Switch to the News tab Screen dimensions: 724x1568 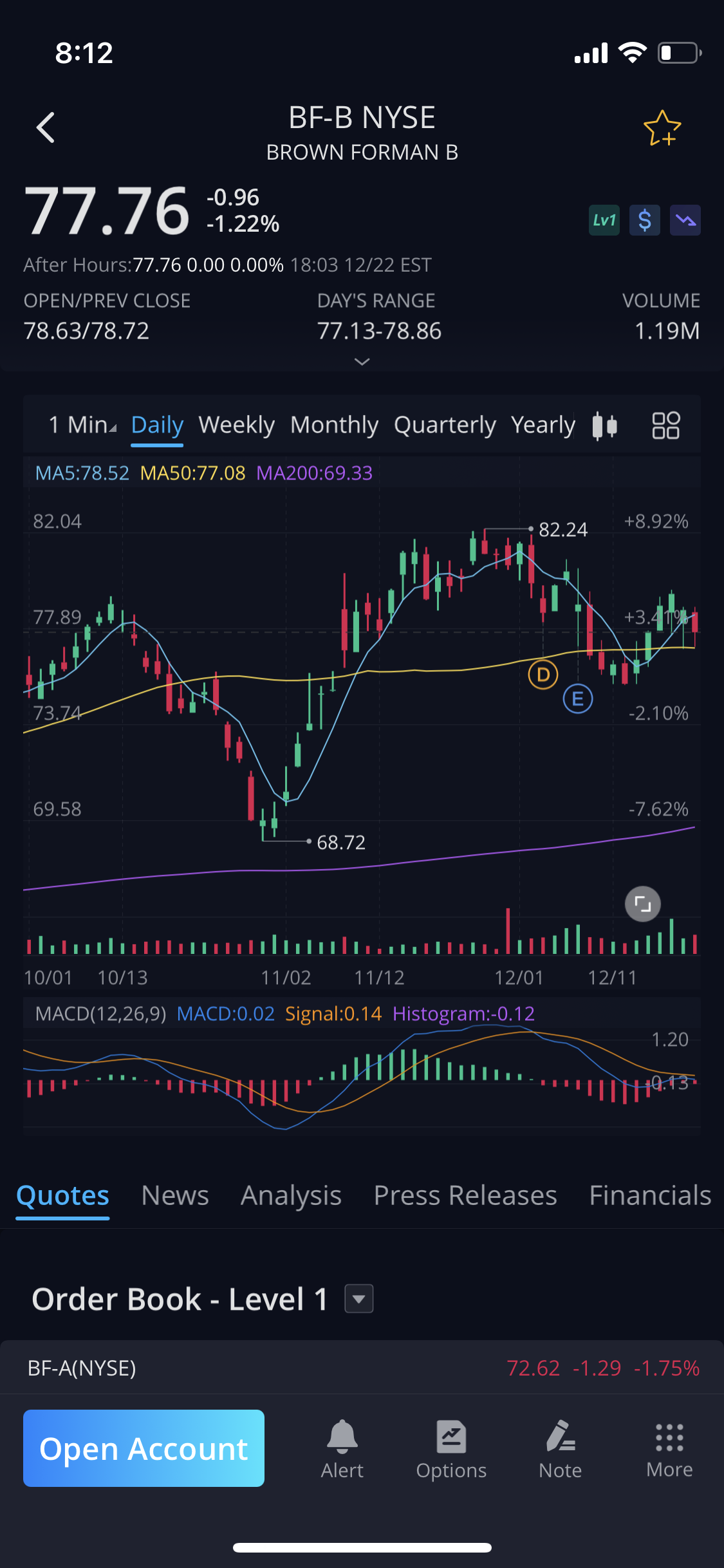coord(175,1195)
